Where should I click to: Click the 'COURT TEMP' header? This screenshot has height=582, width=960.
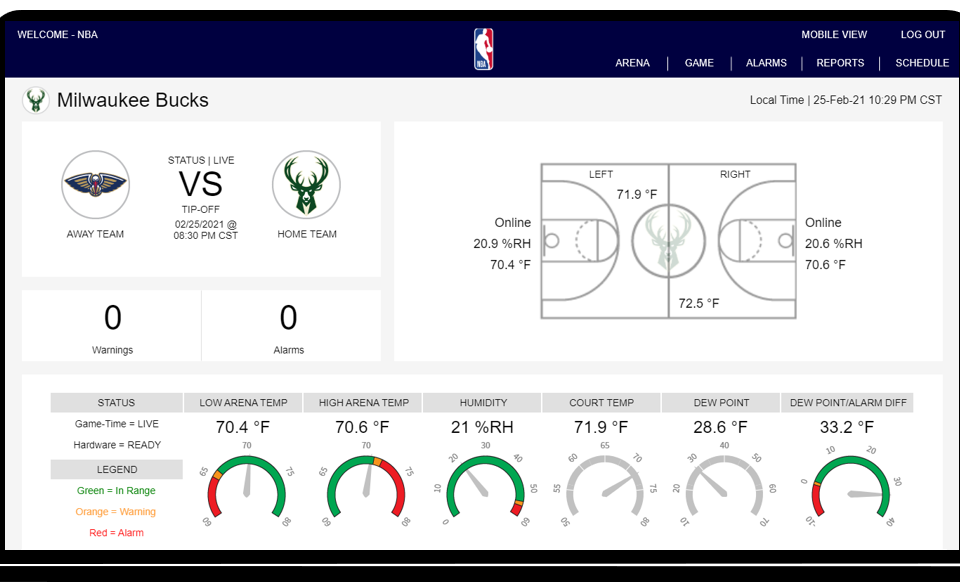[601, 403]
